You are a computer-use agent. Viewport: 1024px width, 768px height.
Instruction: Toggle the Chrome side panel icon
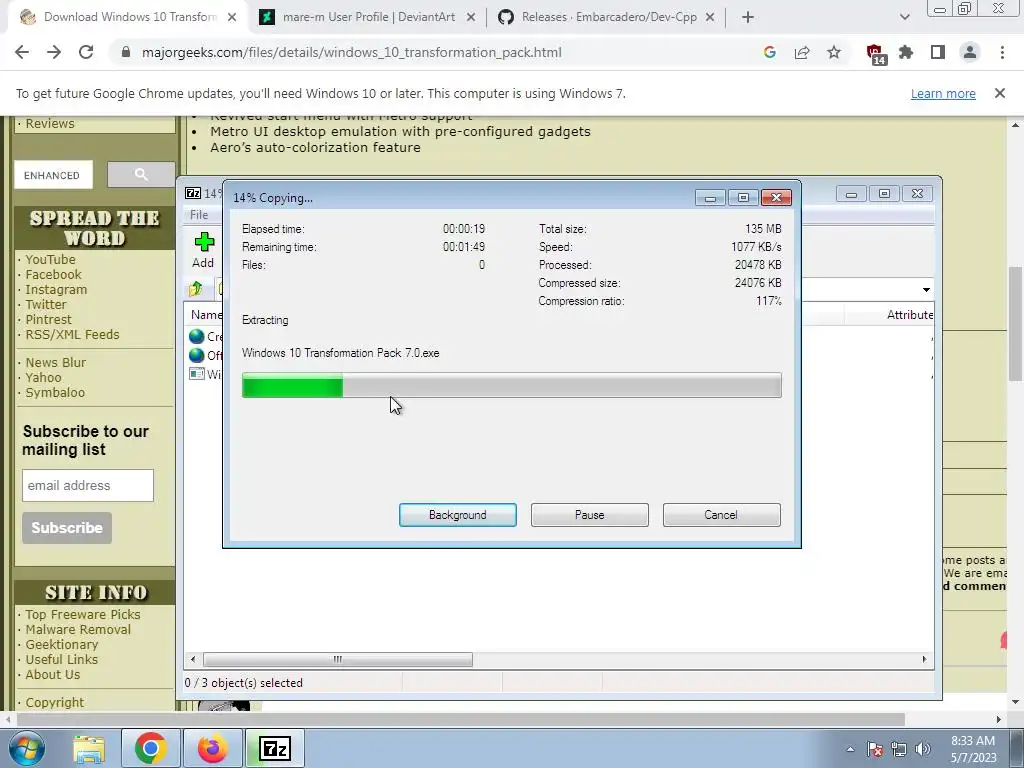tap(938, 52)
